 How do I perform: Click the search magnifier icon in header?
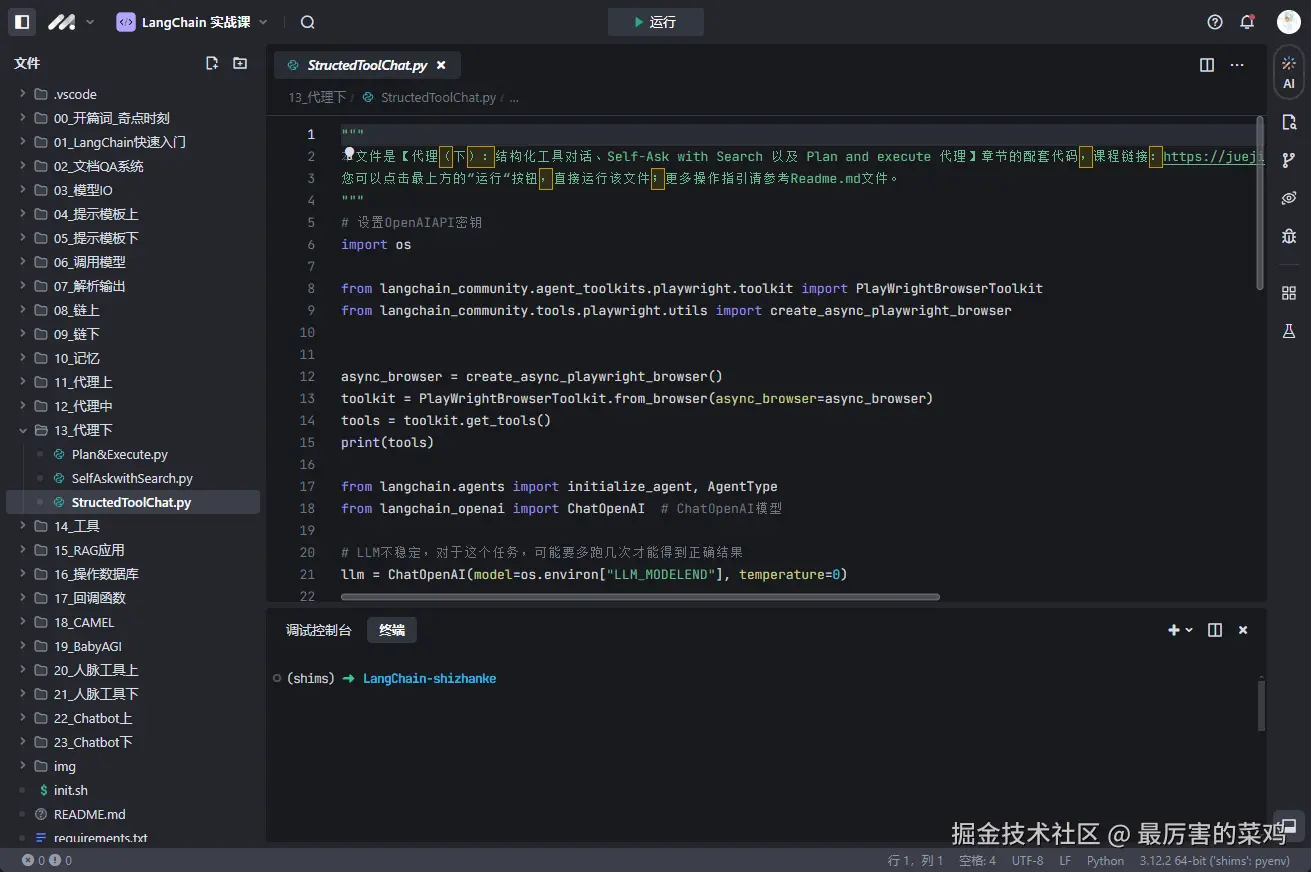click(307, 22)
